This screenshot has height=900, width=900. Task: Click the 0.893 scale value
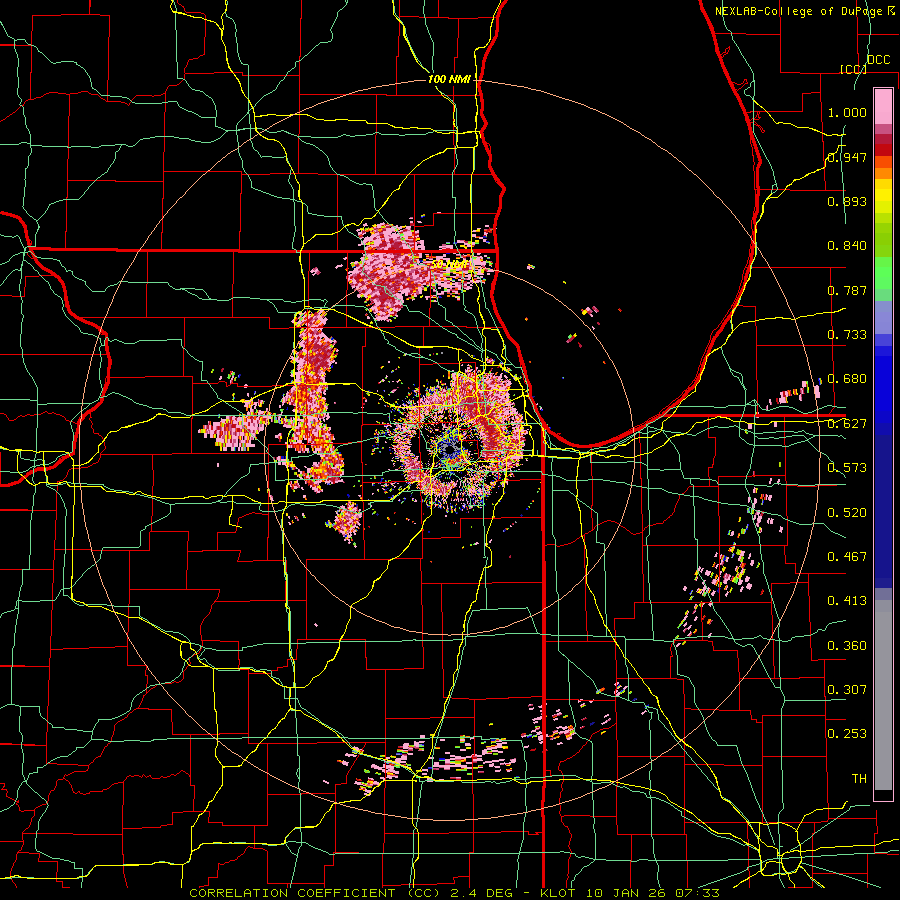847,201
